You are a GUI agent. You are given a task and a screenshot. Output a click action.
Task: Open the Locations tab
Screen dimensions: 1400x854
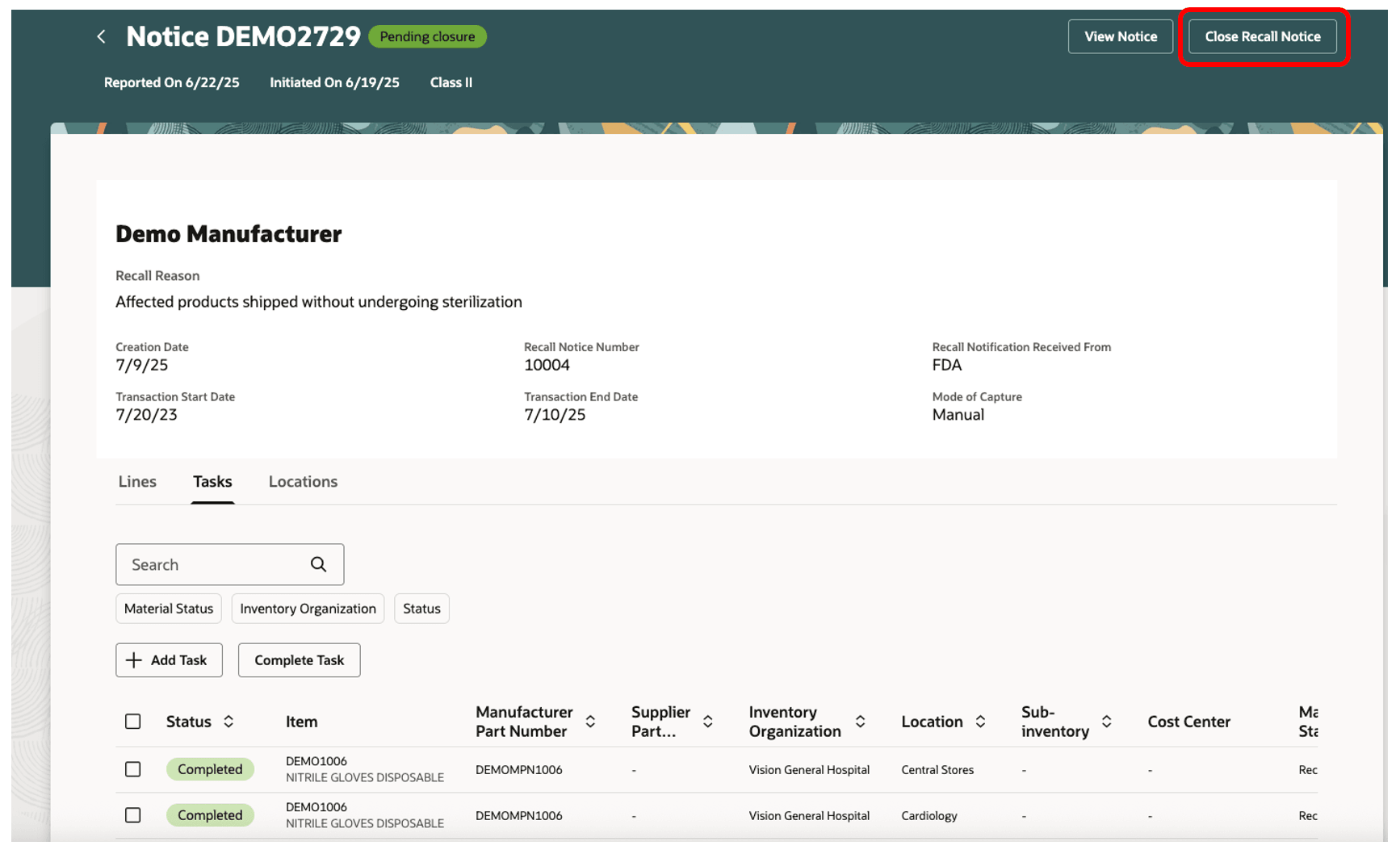pos(303,482)
